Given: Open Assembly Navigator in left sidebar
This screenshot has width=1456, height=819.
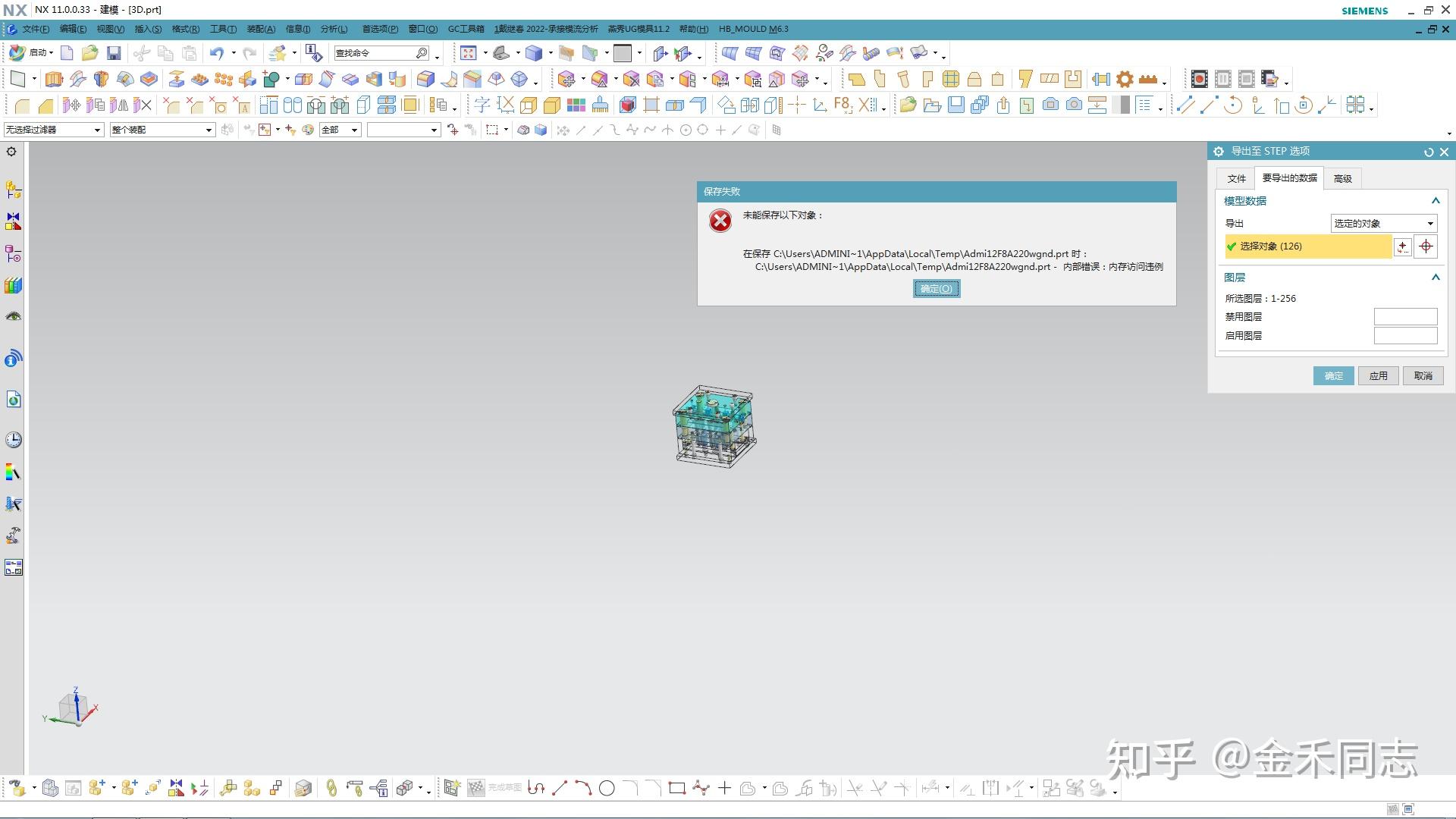Looking at the screenshot, I should [13, 190].
